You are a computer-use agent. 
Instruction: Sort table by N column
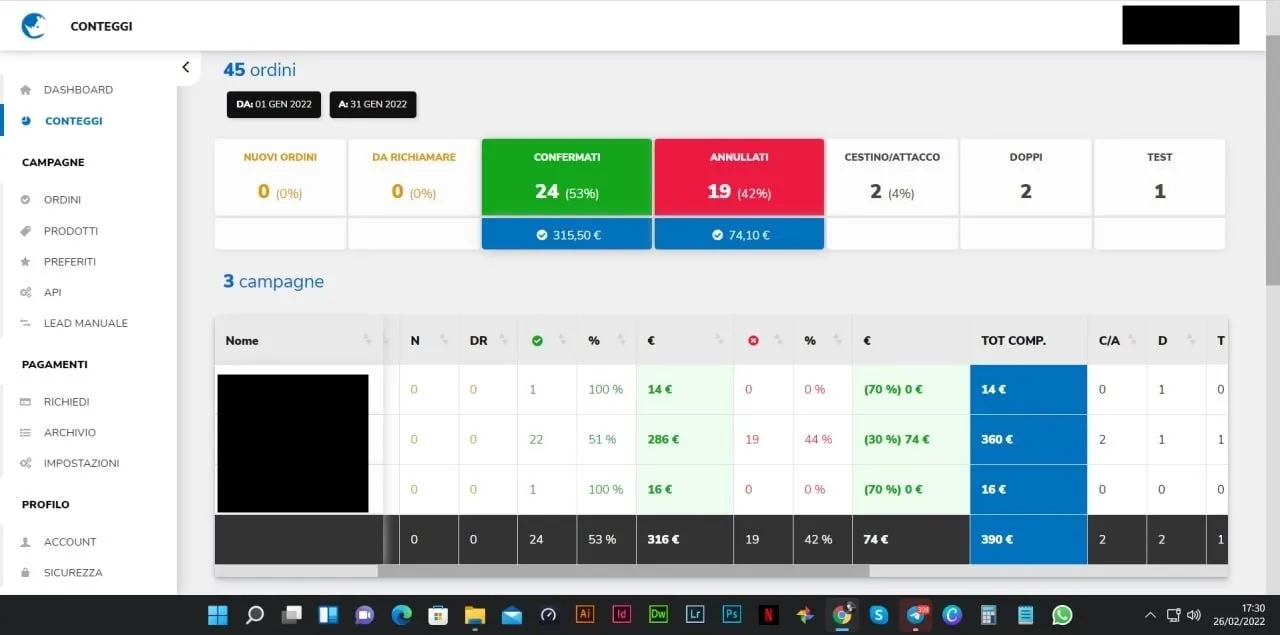(428, 341)
